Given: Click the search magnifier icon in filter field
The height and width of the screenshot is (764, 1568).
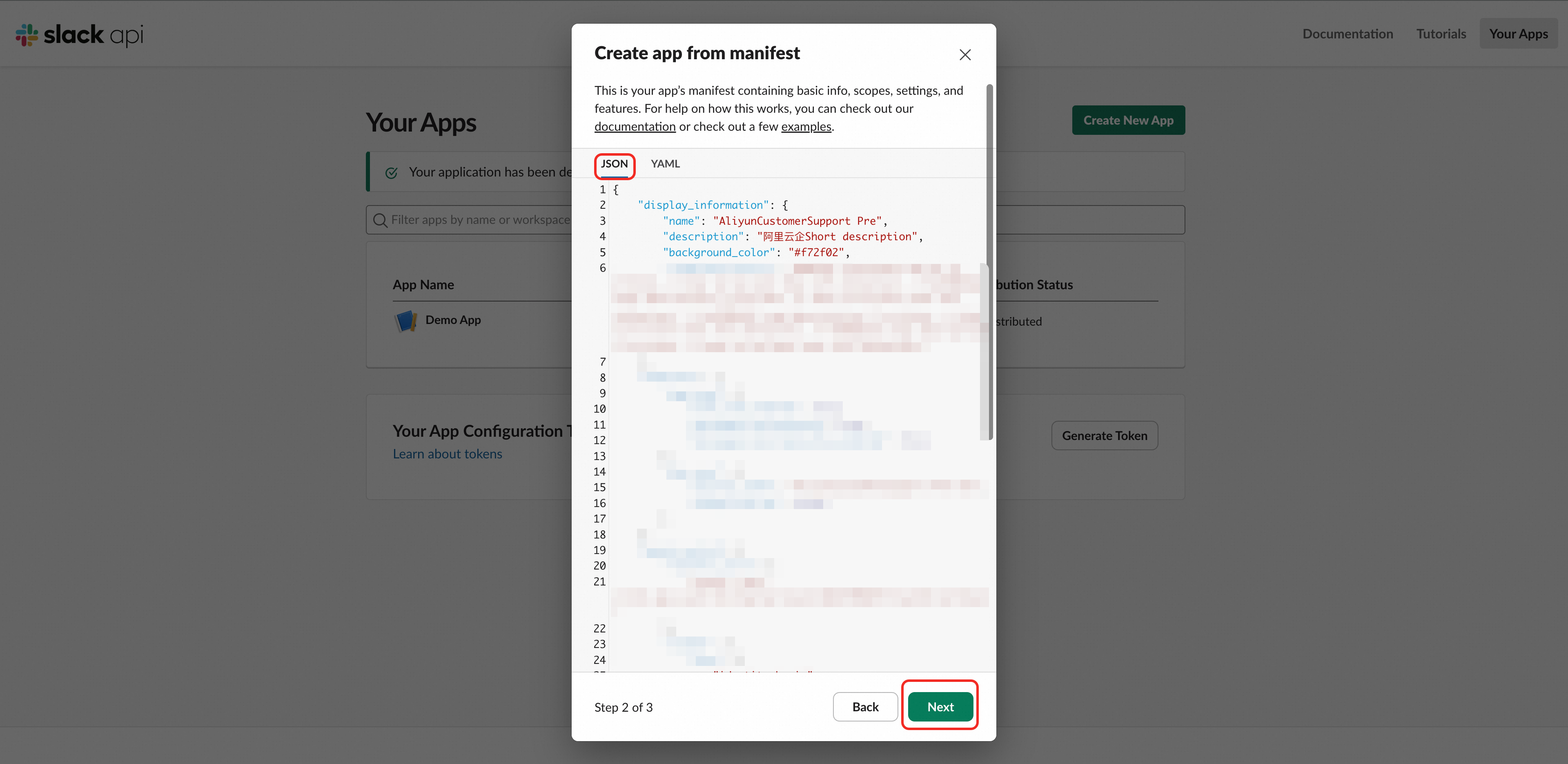Looking at the screenshot, I should (381, 220).
